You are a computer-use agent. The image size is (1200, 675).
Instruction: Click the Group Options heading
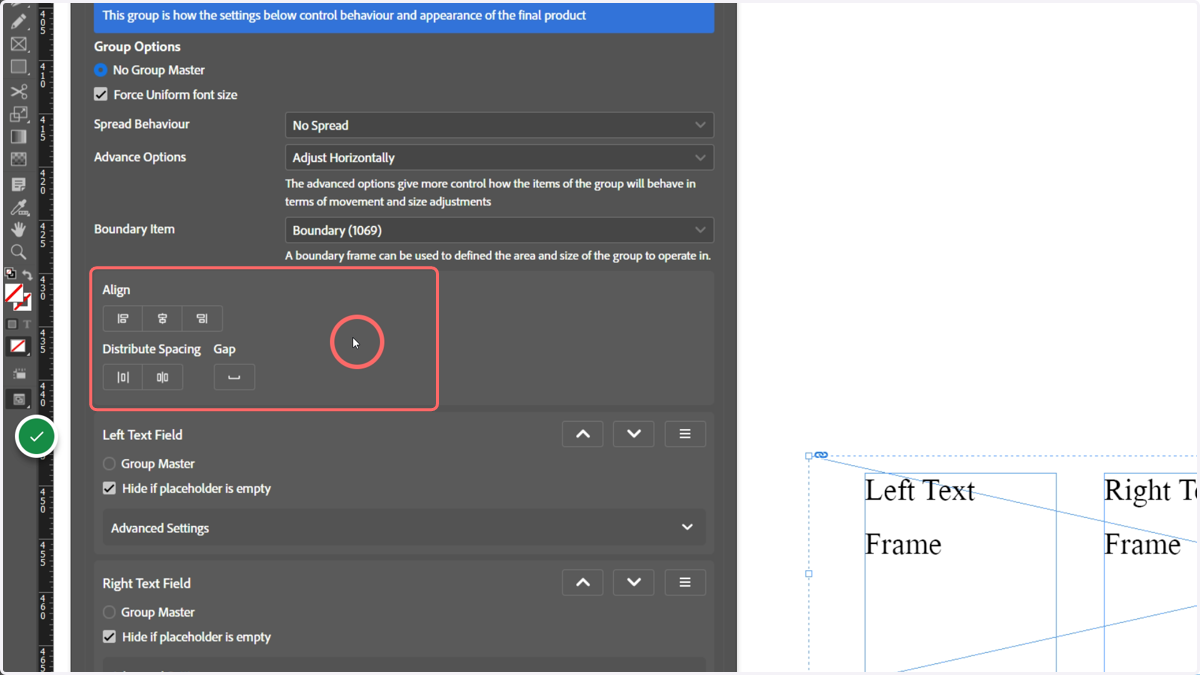137,47
